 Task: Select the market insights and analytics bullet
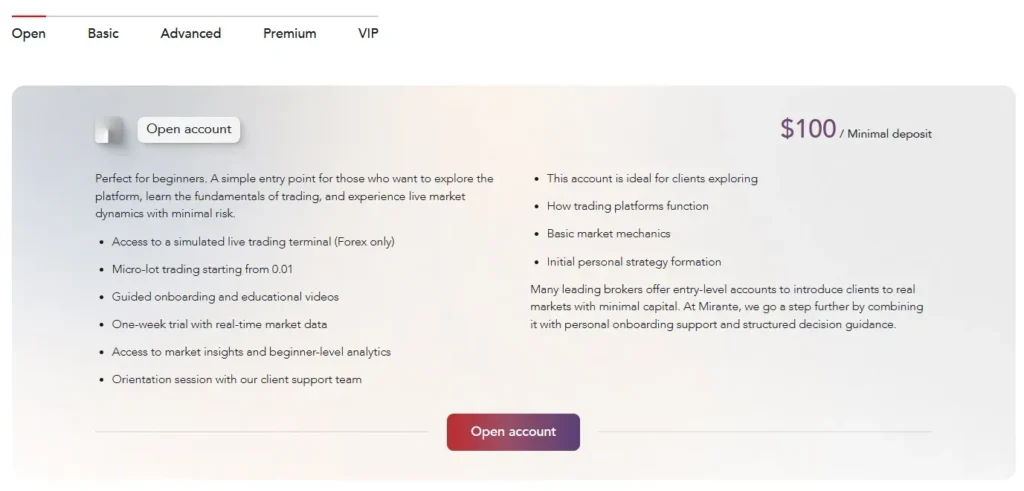pos(251,352)
